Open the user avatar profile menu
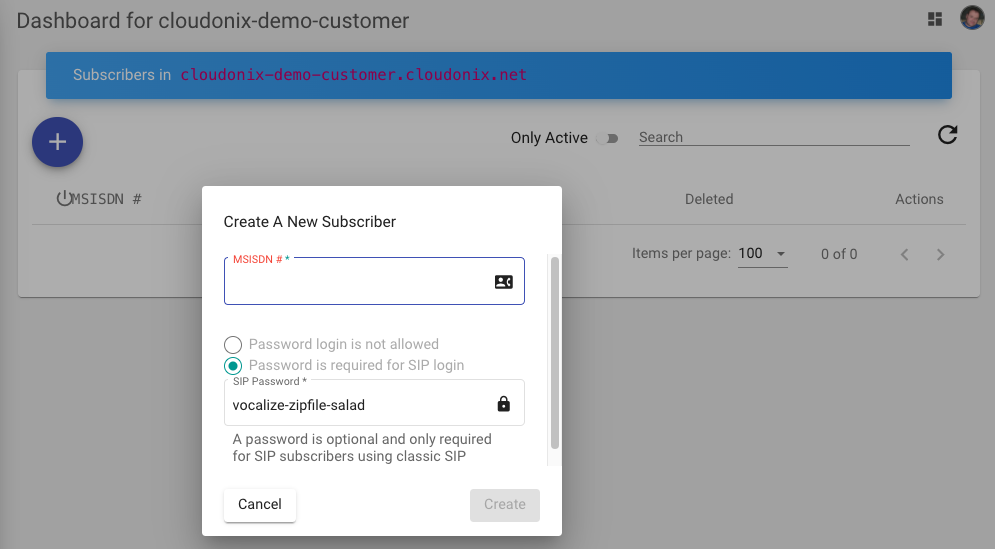The height and width of the screenshot is (549, 995). pyautogui.click(x=971, y=18)
